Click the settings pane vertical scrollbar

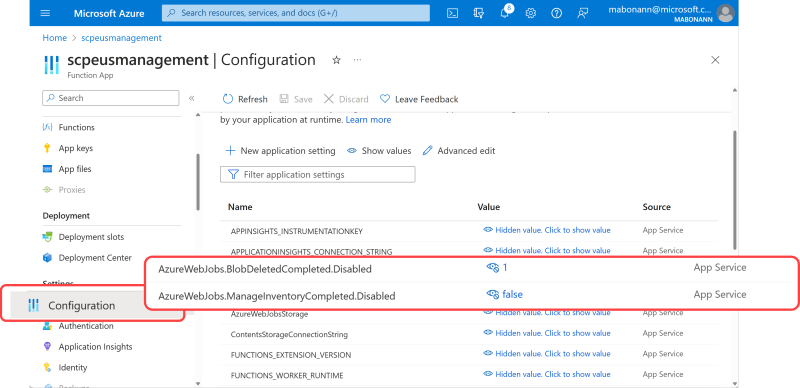(735, 190)
